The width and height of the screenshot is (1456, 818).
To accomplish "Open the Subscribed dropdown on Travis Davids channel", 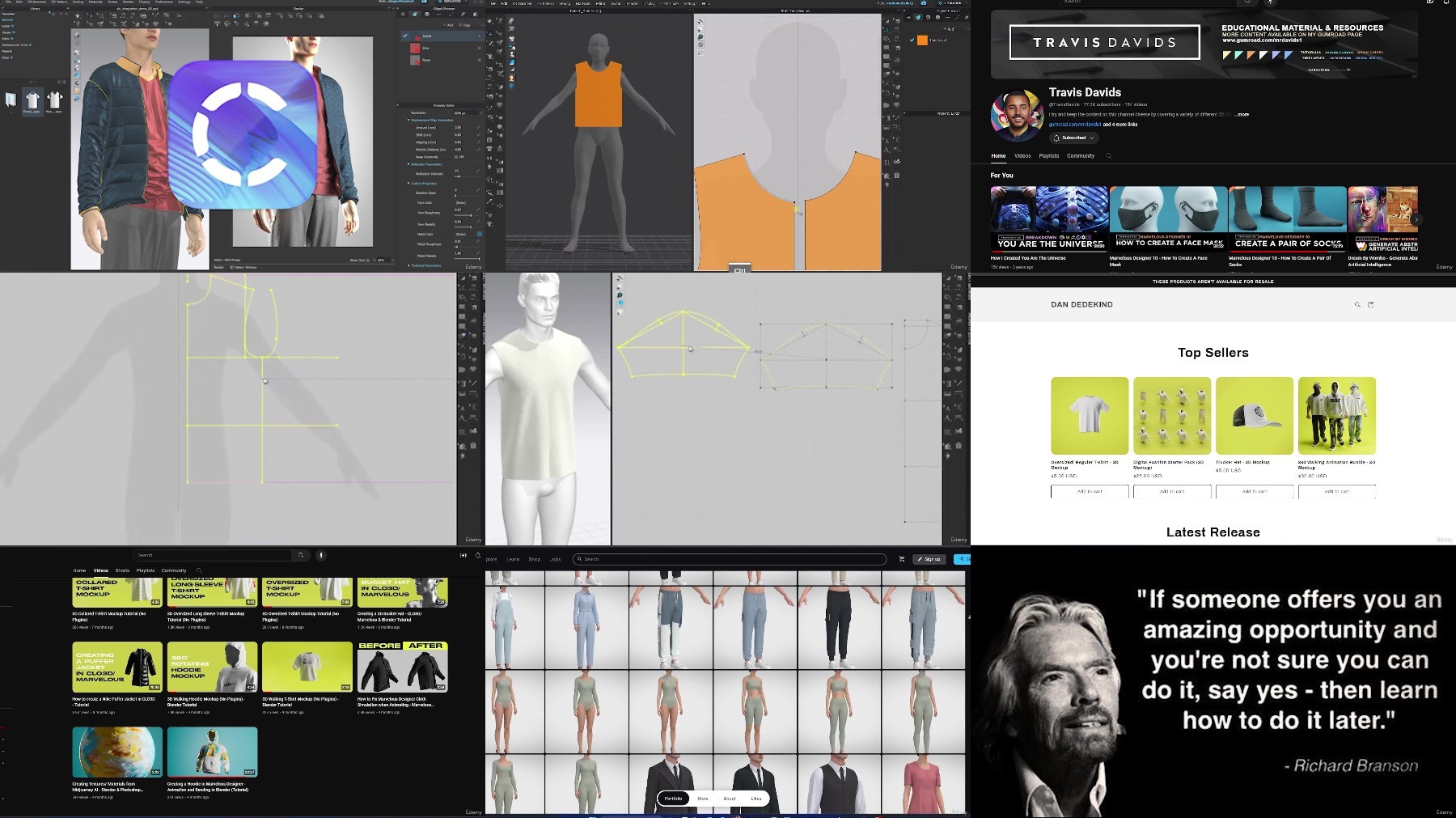I will [x=1073, y=138].
